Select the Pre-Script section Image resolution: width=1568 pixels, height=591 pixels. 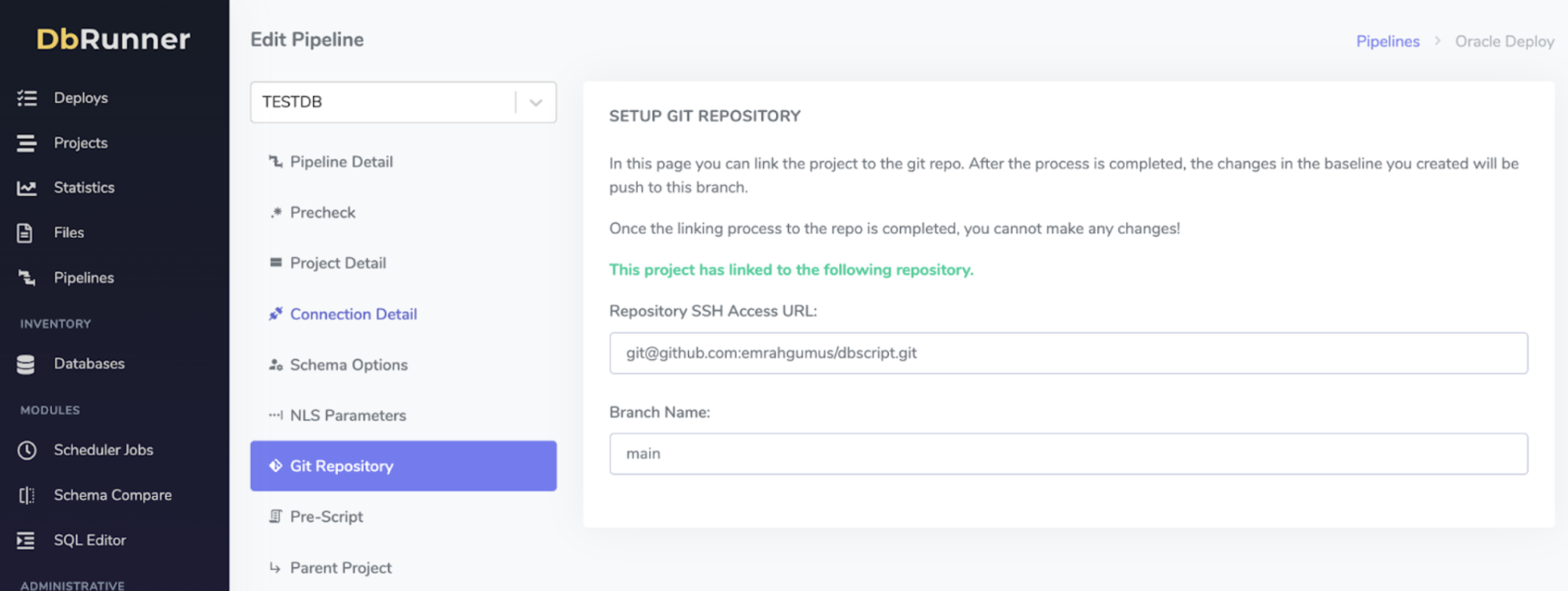click(x=326, y=517)
